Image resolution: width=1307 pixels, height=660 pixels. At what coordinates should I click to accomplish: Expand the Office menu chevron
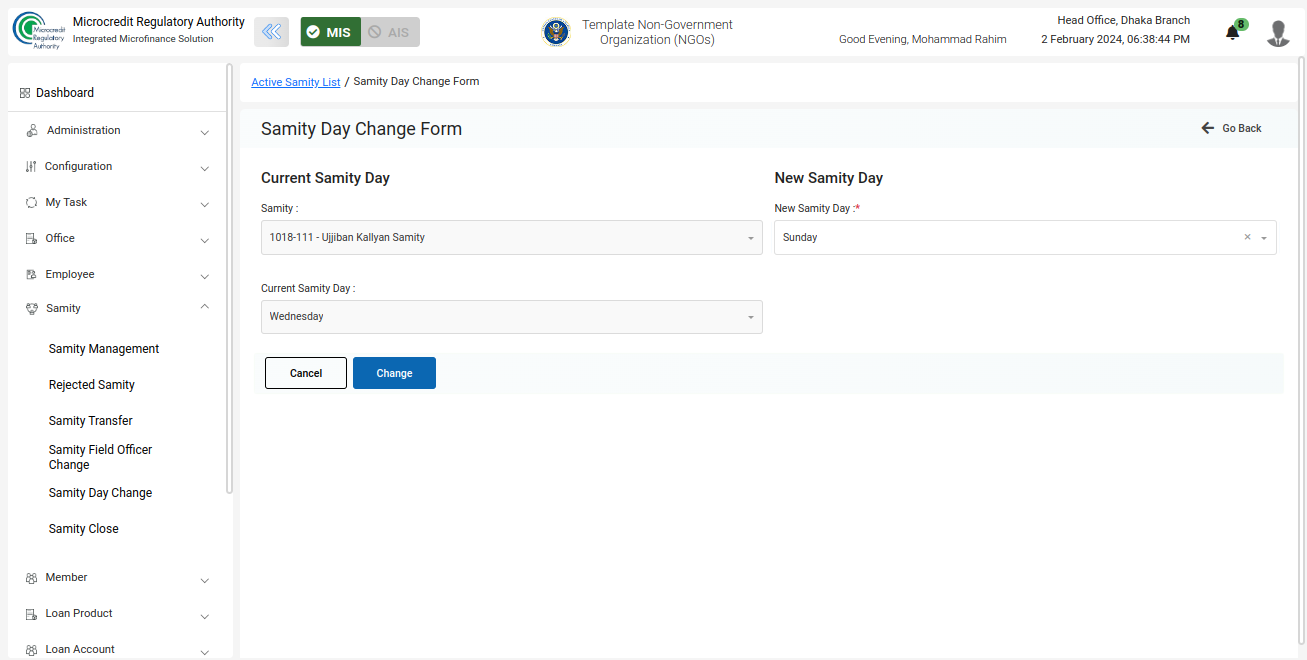click(205, 240)
